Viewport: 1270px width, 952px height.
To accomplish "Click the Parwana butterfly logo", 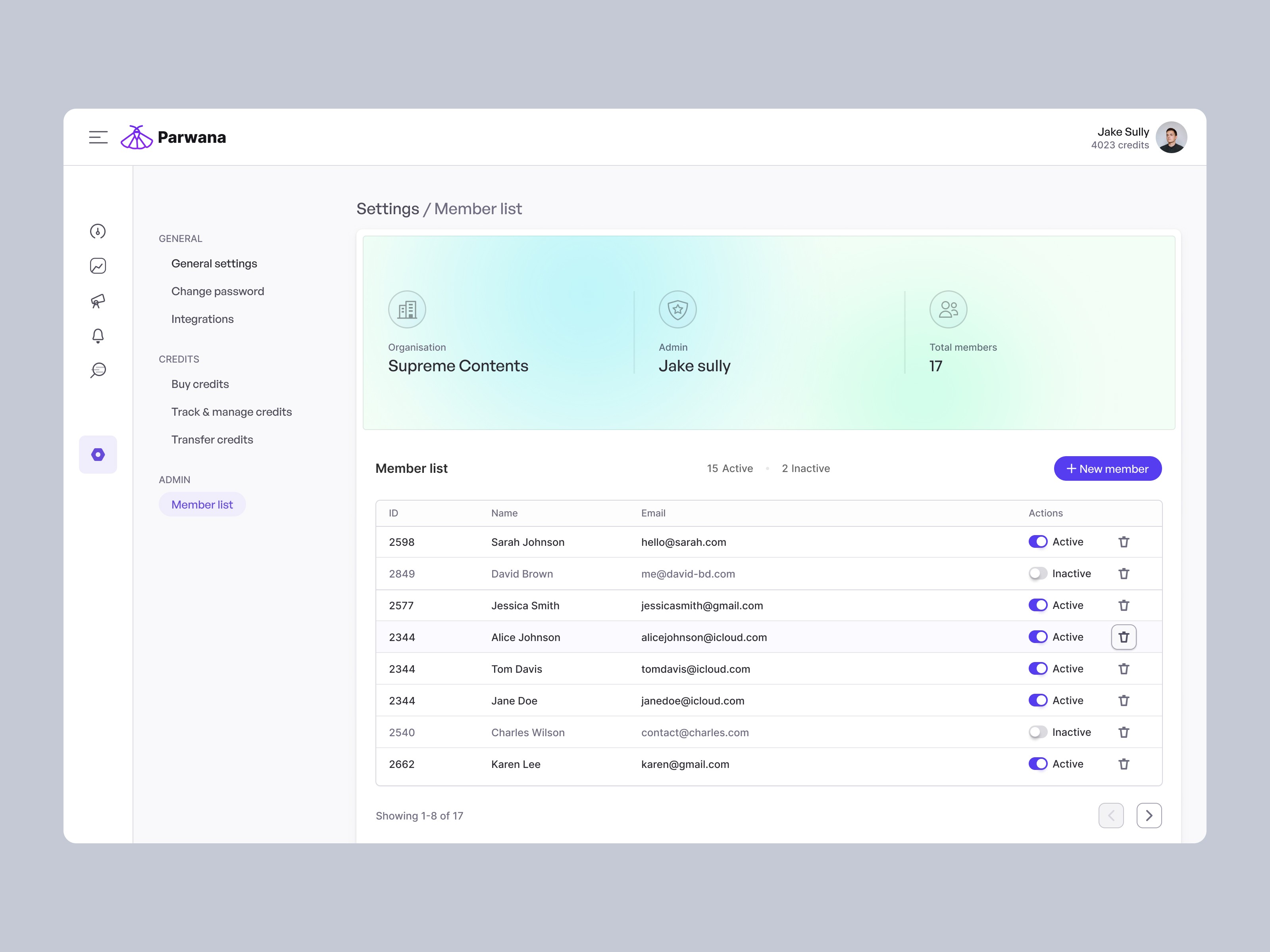I will 137,136.
